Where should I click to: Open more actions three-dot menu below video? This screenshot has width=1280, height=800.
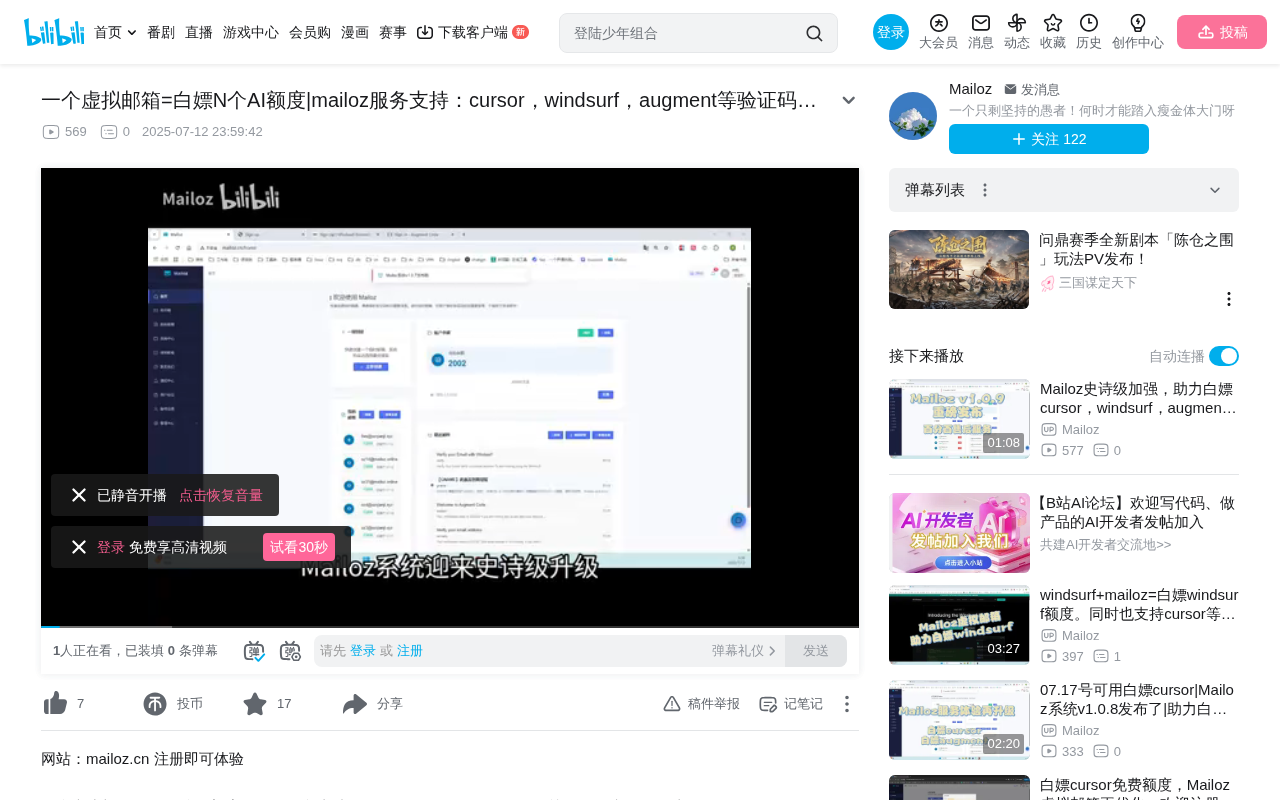(x=847, y=704)
